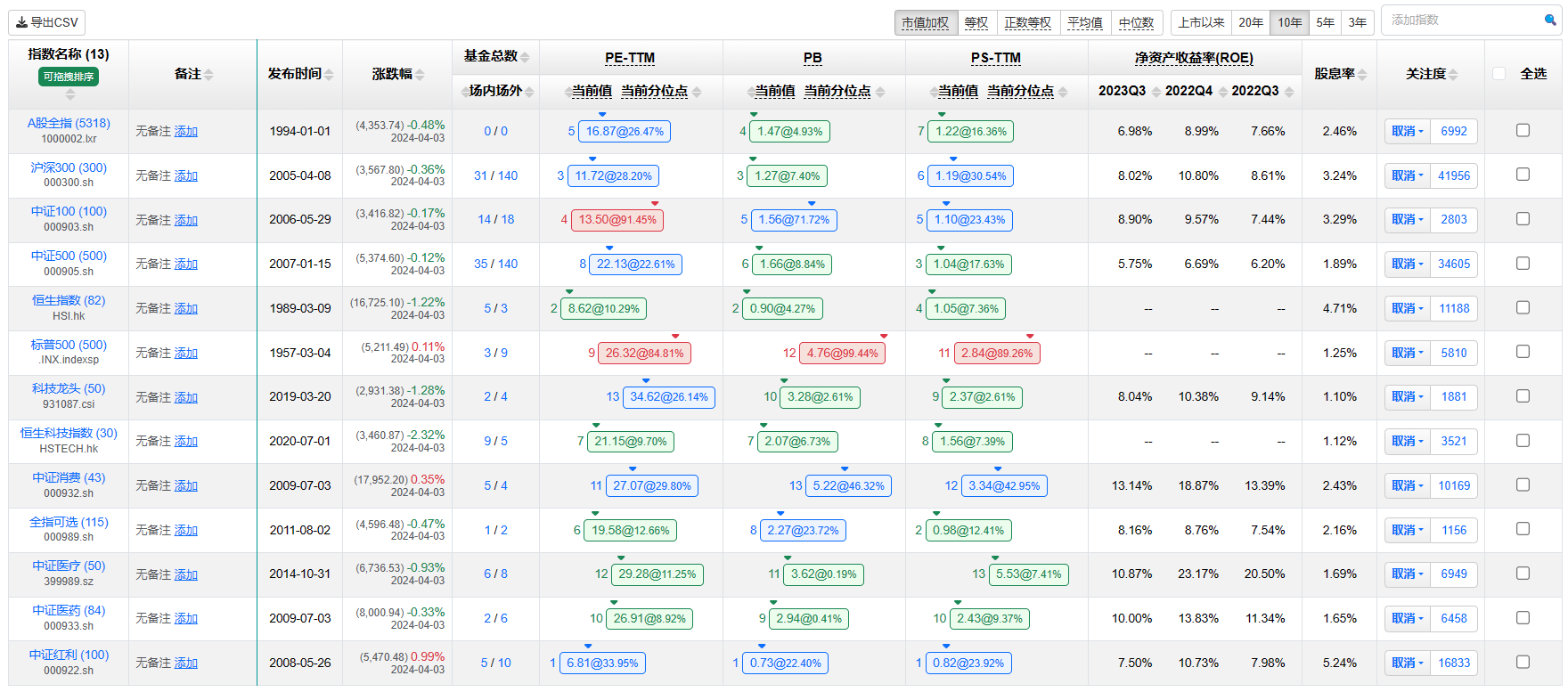Sort by 基金总数 column arrows
The width and height of the screenshot is (1568, 692).
tap(525, 57)
